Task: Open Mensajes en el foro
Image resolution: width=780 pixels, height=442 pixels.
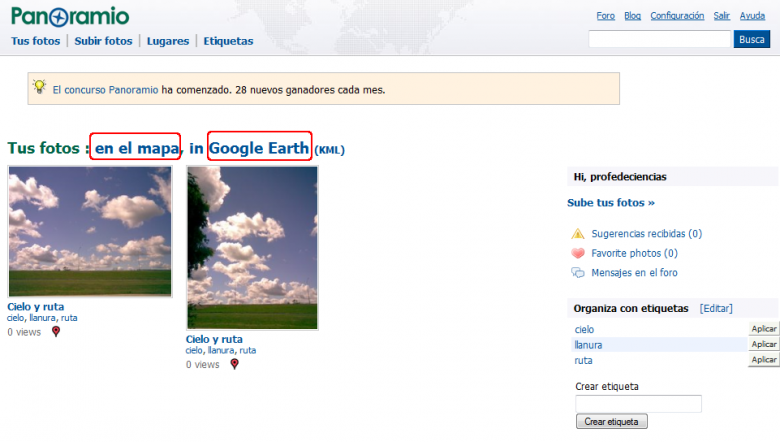Action: pyautogui.click(x=634, y=272)
